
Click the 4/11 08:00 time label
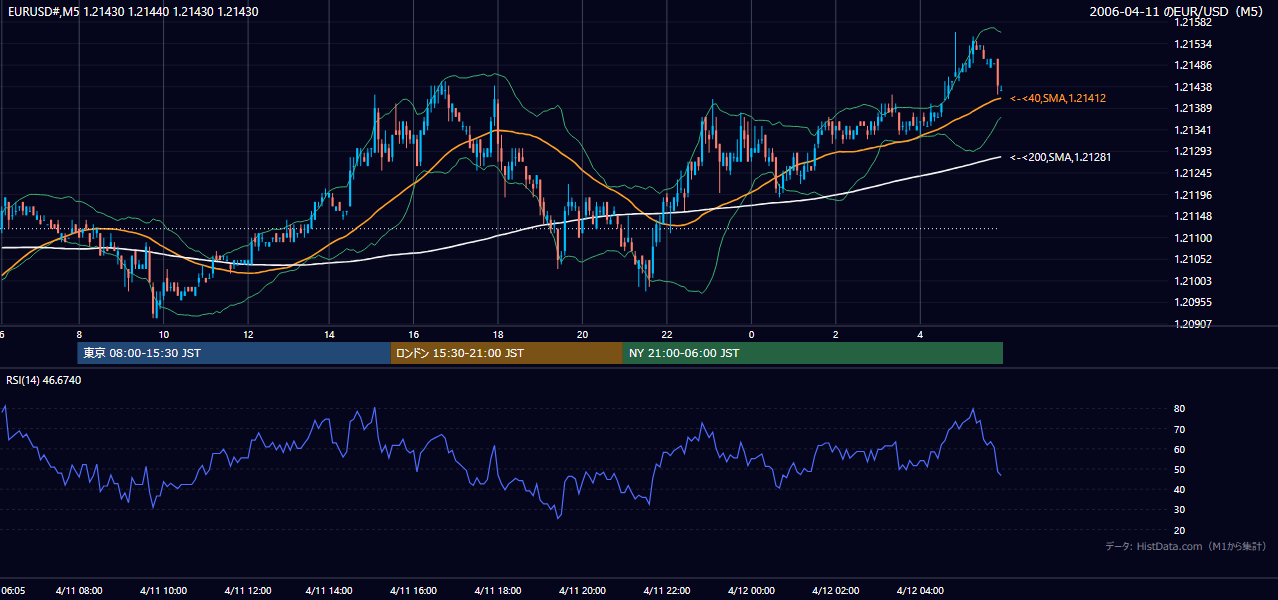(77, 591)
